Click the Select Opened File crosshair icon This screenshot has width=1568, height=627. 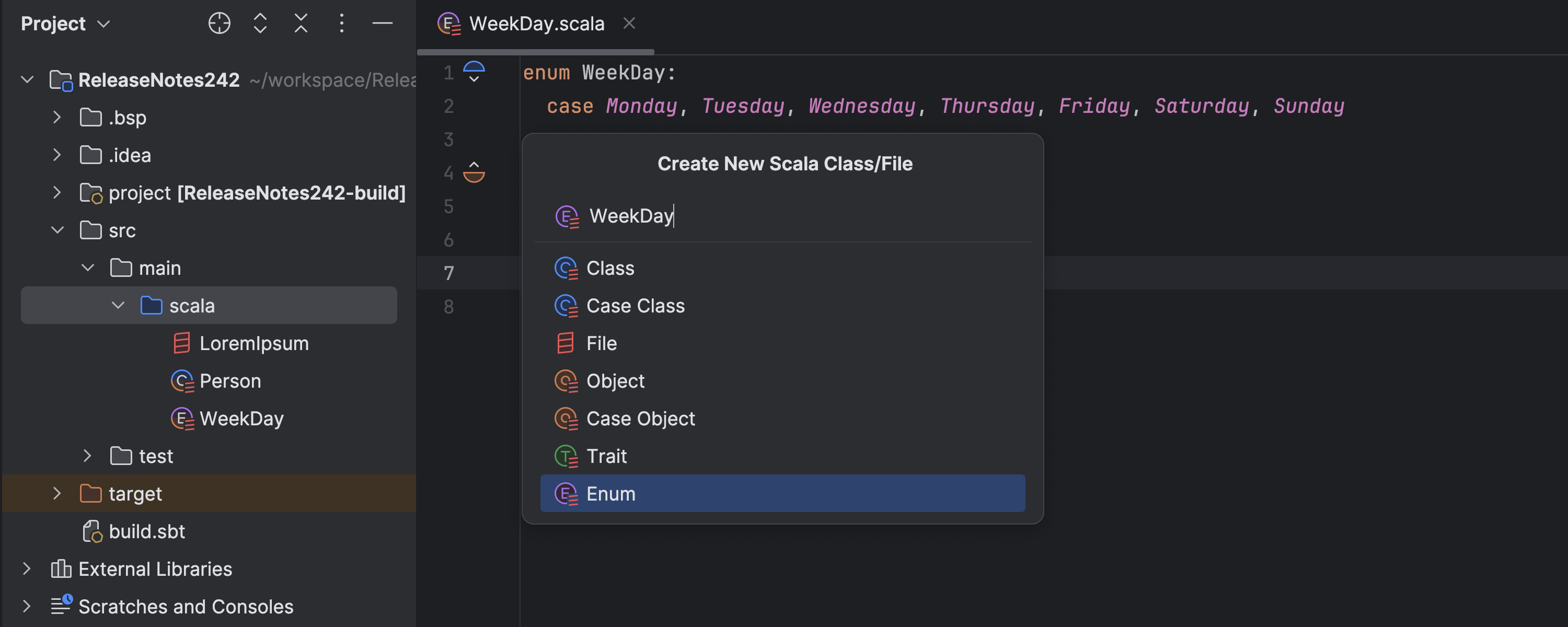tap(219, 23)
